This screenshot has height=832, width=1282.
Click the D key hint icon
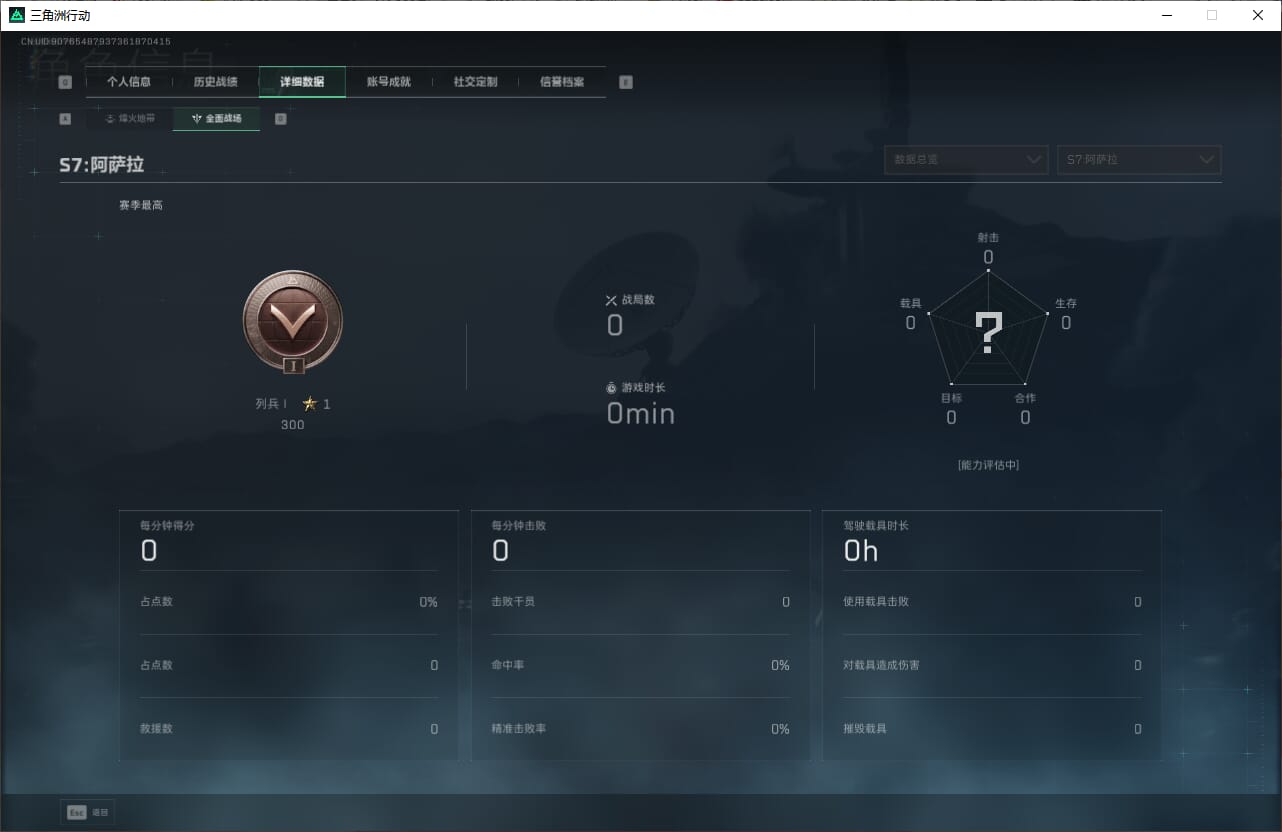coord(280,119)
